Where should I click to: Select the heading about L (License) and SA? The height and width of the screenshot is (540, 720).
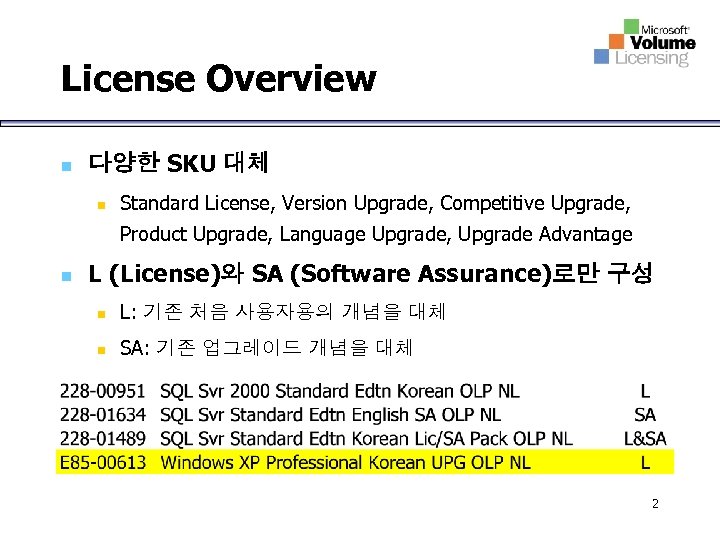tap(370, 274)
